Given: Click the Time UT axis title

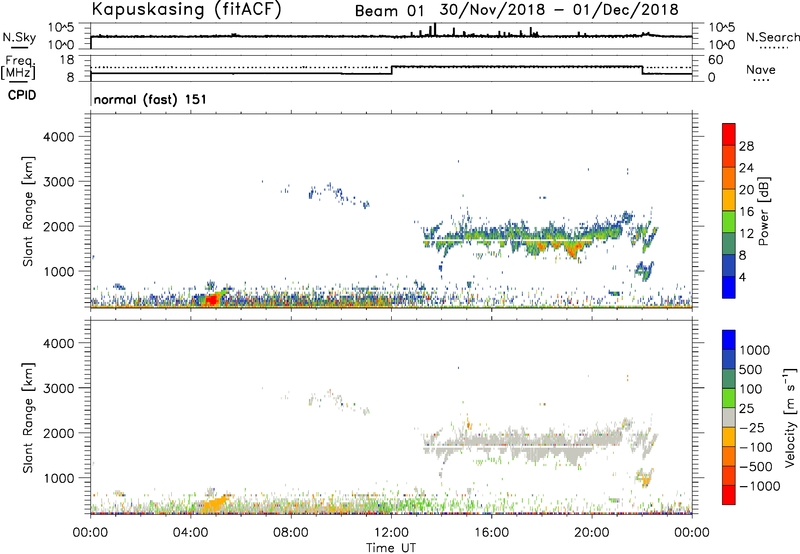Looking at the screenshot, I should click(x=391, y=548).
